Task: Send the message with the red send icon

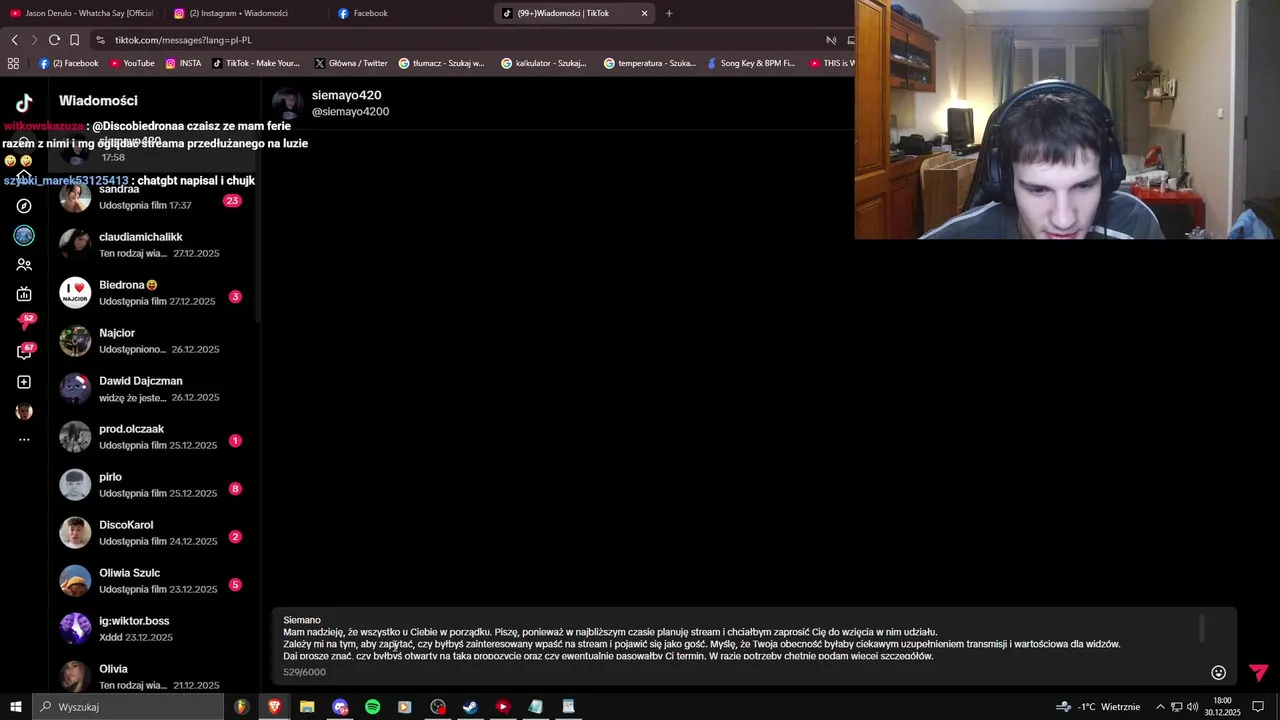Action: 1258,672
